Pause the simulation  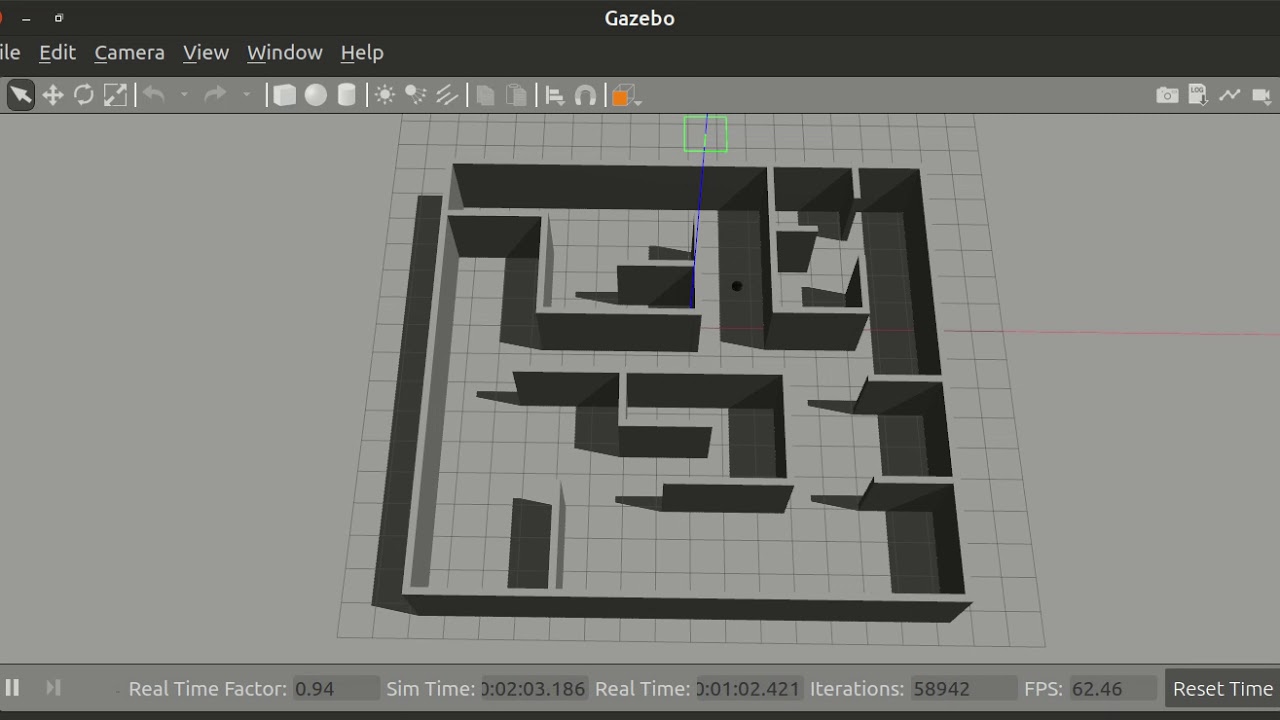coord(13,688)
